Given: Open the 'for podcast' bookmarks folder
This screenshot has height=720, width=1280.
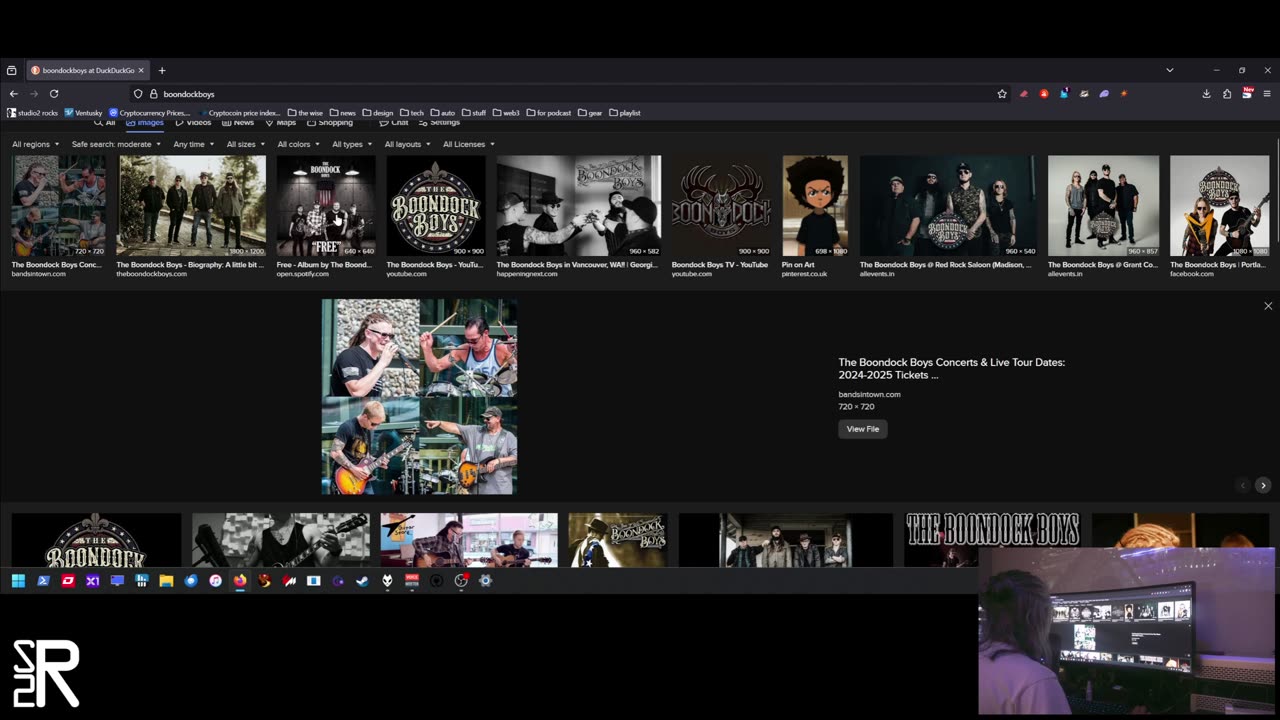Looking at the screenshot, I should click(548, 113).
